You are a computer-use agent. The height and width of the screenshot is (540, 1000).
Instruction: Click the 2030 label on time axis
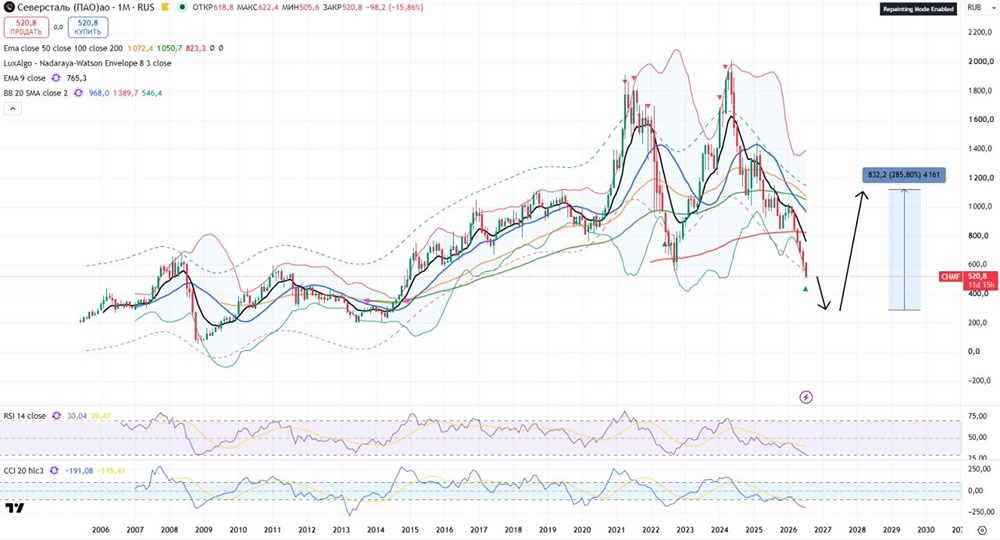[926, 530]
